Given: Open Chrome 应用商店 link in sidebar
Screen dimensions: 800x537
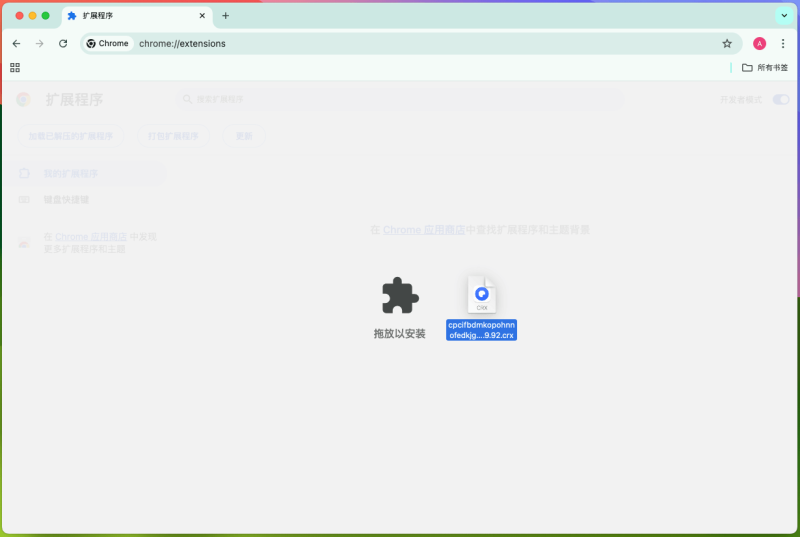Looking at the screenshot, I should pos(91,237).
